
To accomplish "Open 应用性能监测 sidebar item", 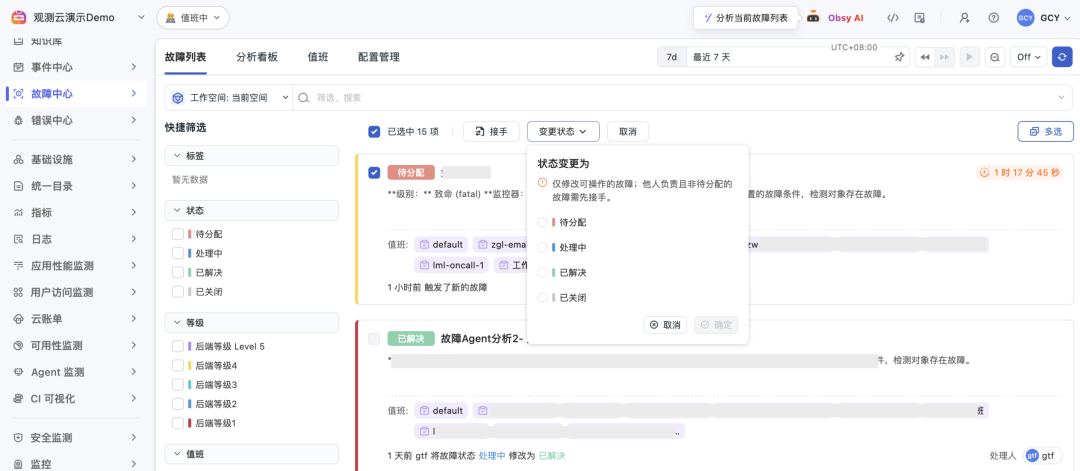I will coord(76,266).
